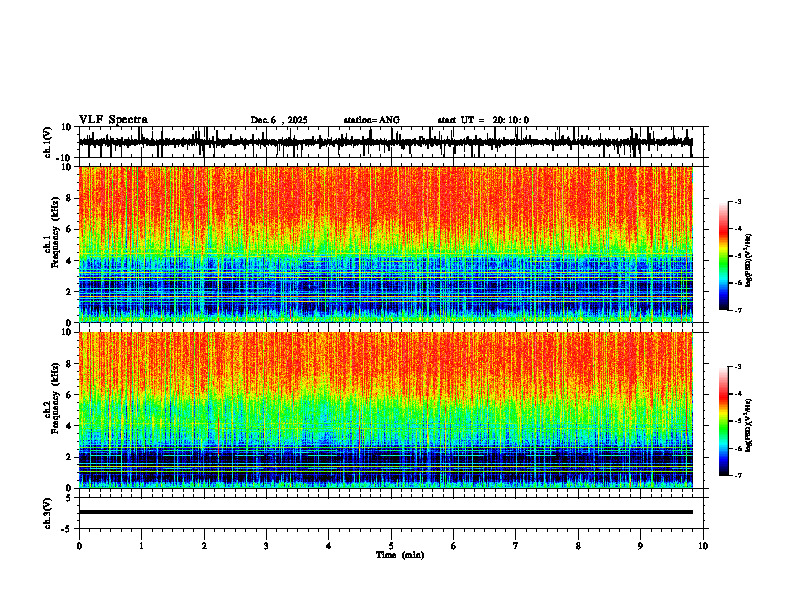Click the "station=ANG" header label
The height and width of the screenshot is (612, 792).
(372, 120)
